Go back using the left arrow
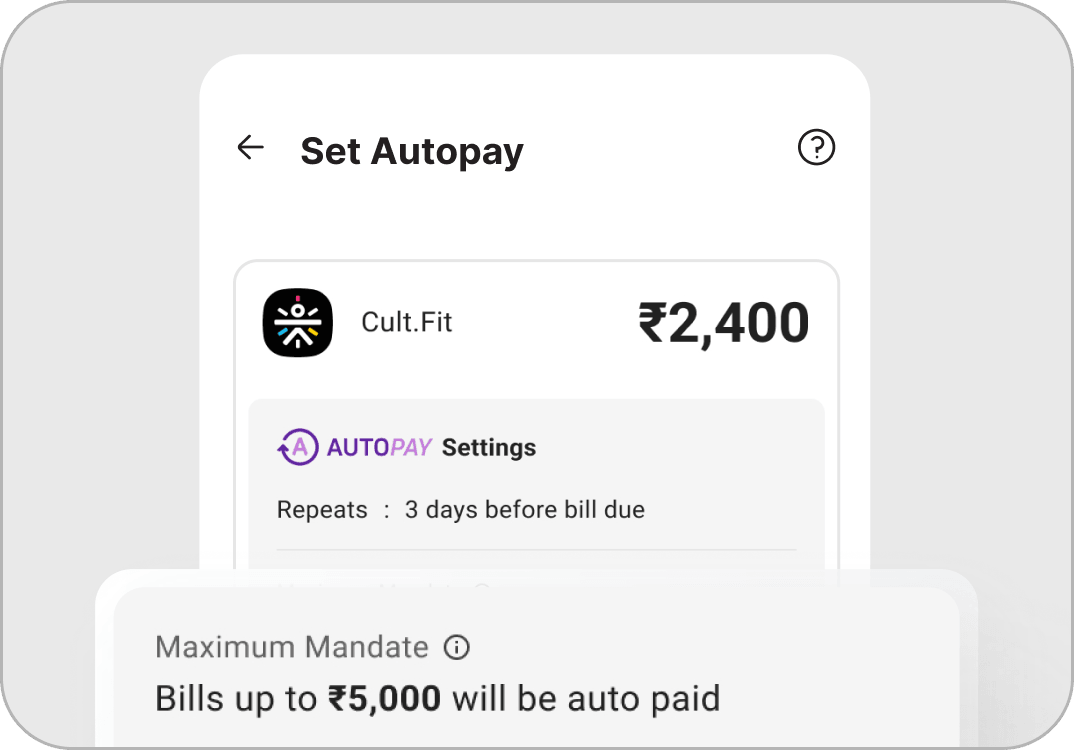 (x=250, y=148)
